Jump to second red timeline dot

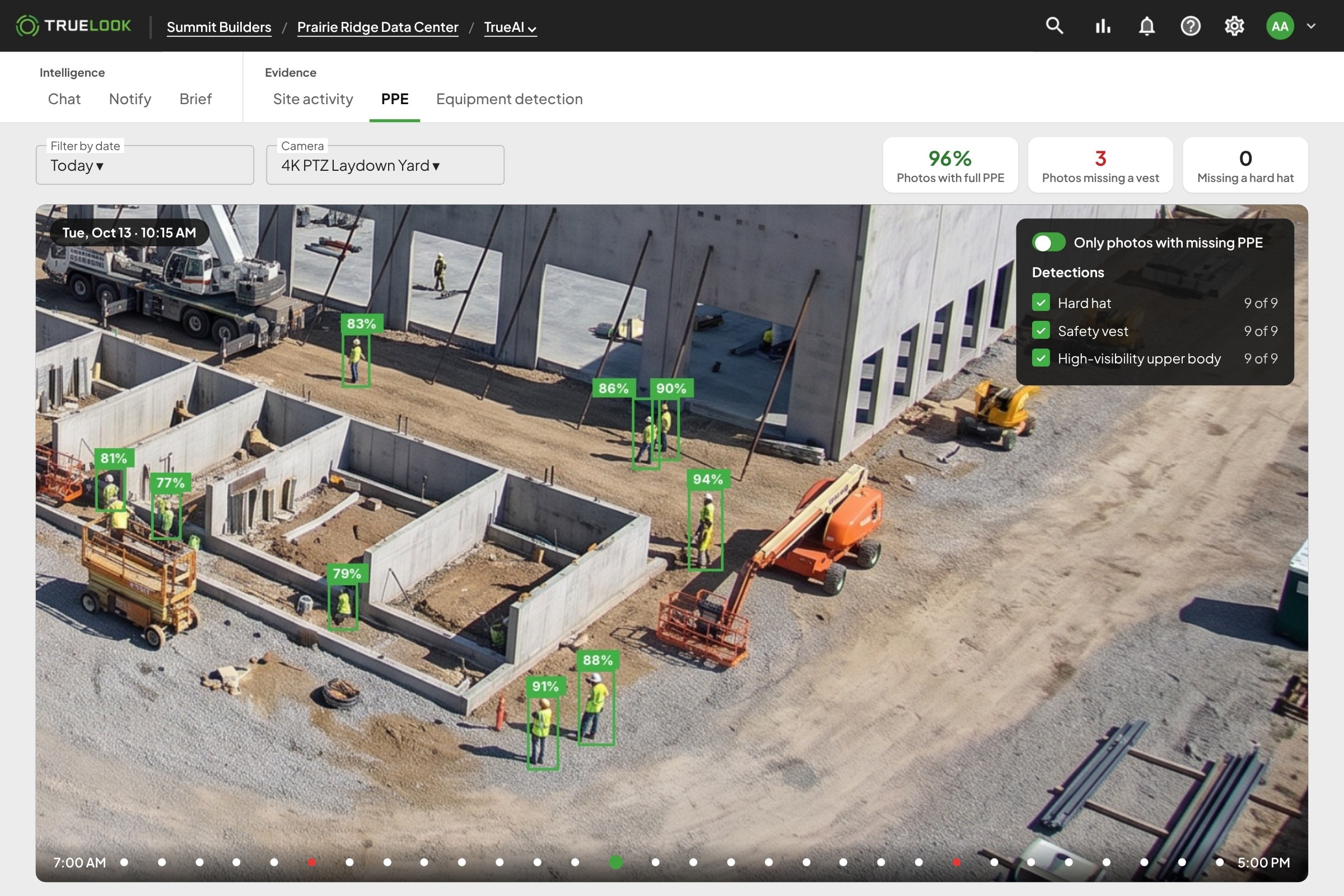(x=956, y=862)
